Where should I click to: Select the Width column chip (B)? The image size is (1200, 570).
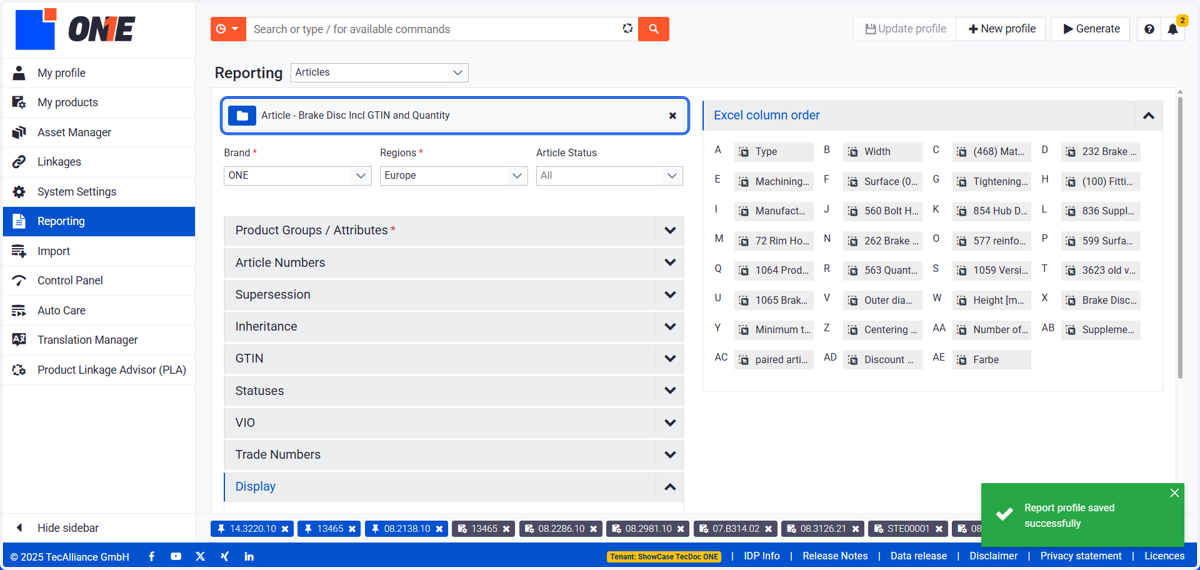[x=882, y=152]
